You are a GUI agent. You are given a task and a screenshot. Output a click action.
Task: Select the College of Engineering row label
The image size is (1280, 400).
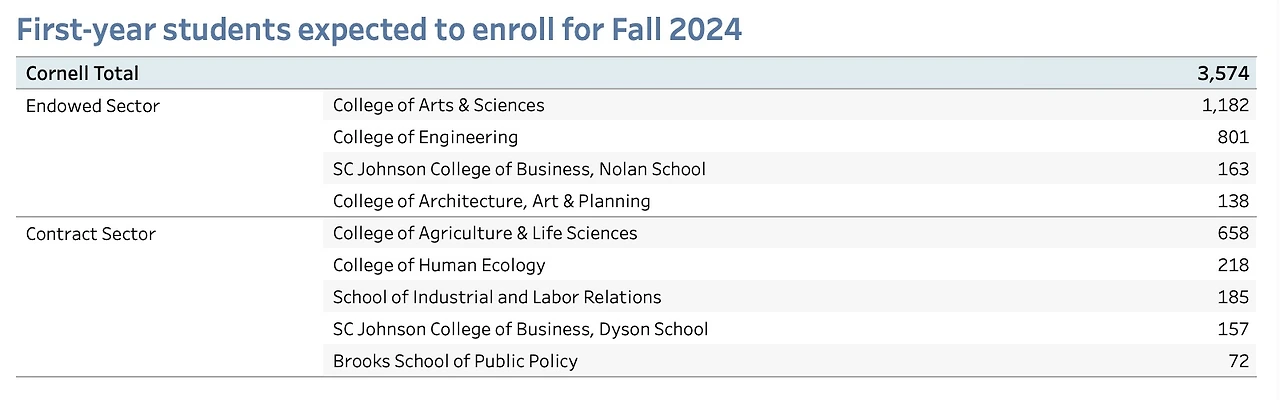[x=425, y=137]
